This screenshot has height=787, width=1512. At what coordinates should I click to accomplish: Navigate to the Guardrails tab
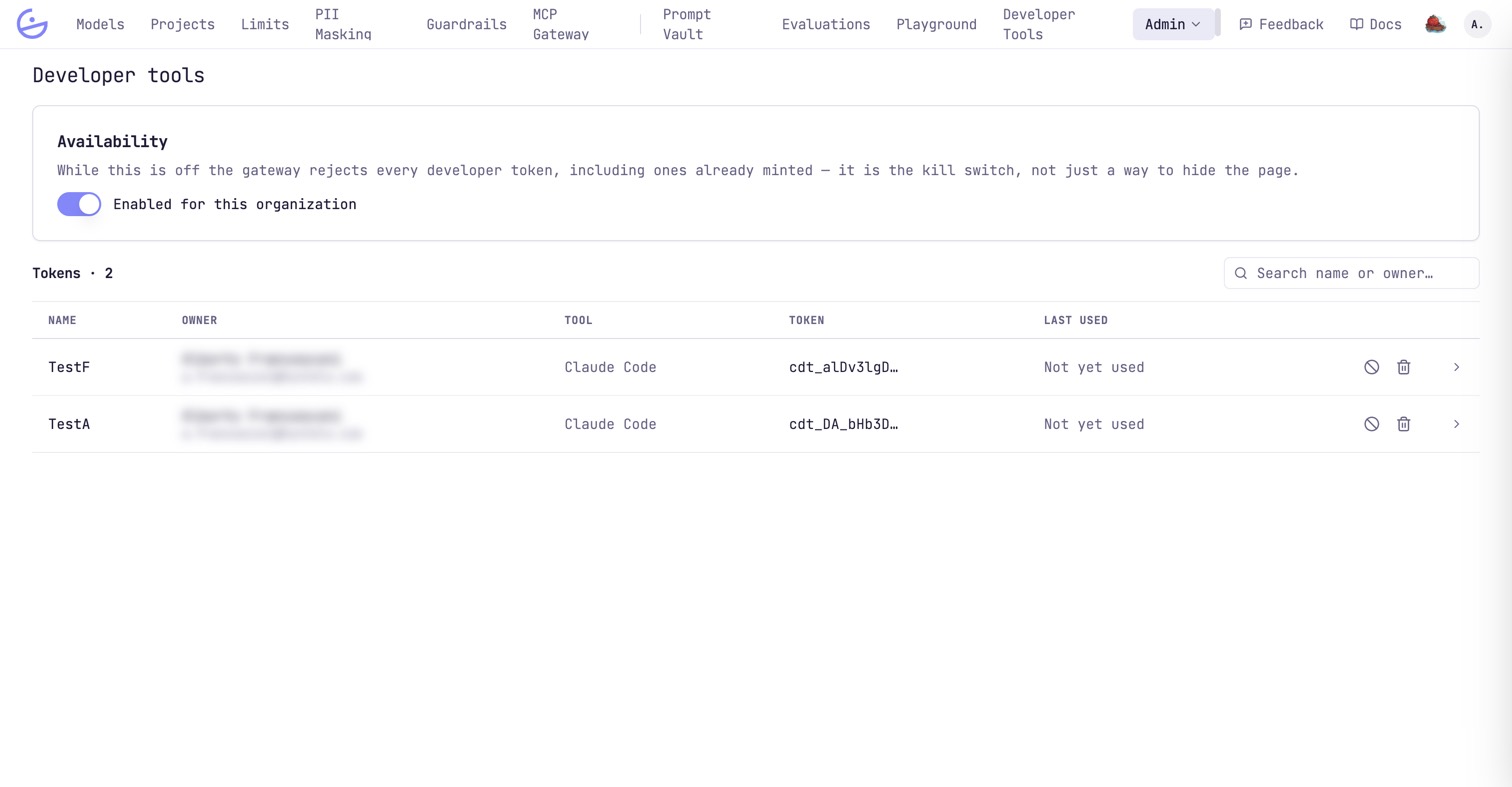[x=466, y=24]
